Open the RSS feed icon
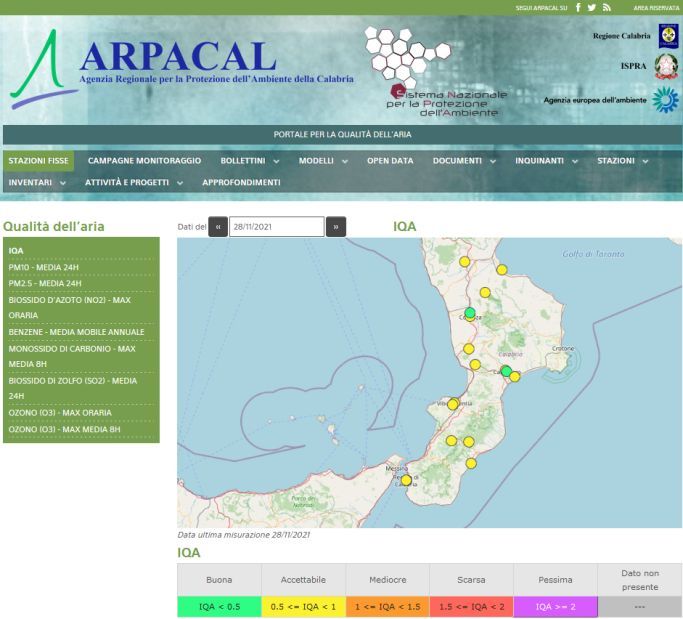 (x=606, y=7)
